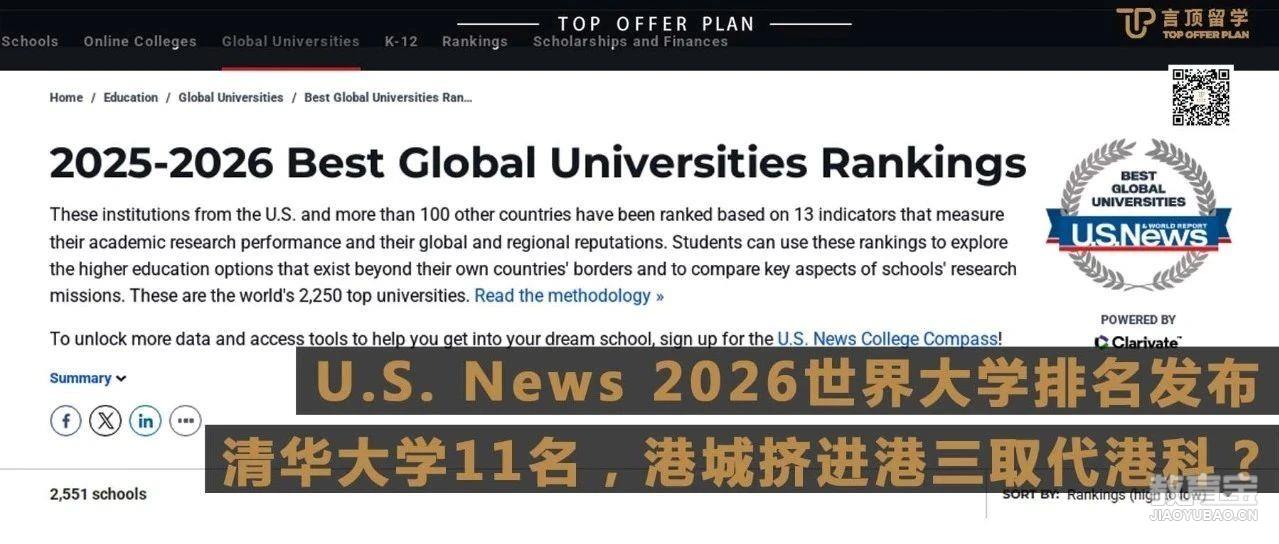
Task: Select the Global Universities nav tab
Action: click(x=290, y=41)
